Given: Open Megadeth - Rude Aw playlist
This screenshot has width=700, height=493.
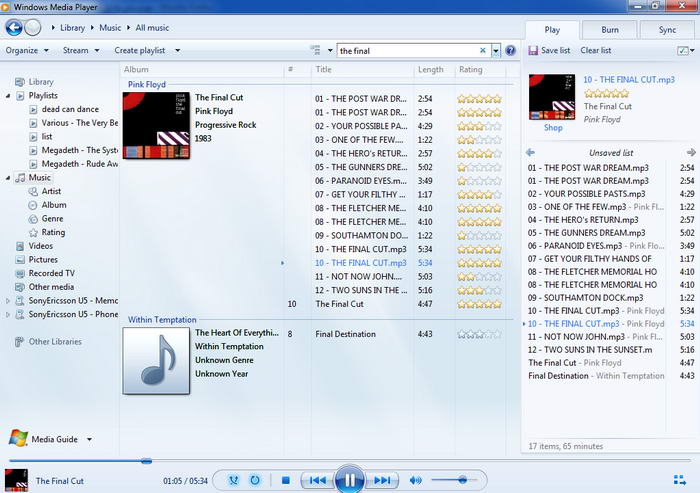Looking at the screenshot, I should coord(79,164).
